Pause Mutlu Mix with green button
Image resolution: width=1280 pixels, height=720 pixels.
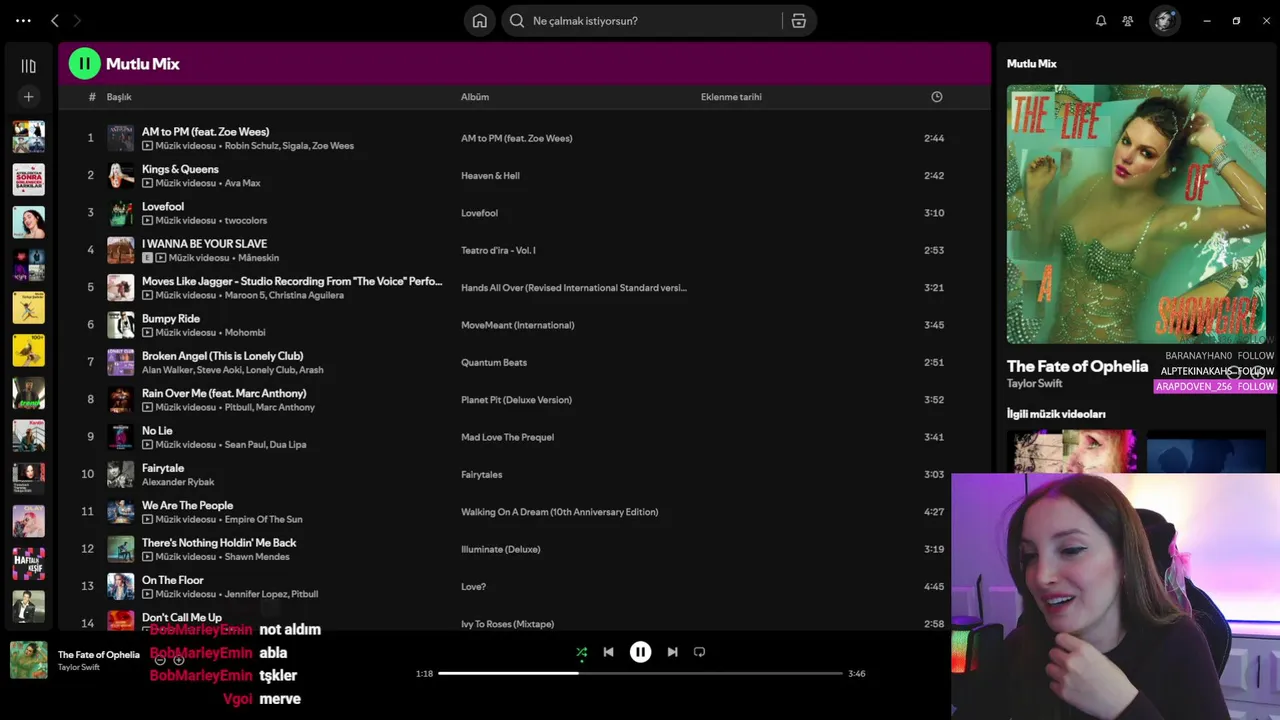(x=85, y=64)
